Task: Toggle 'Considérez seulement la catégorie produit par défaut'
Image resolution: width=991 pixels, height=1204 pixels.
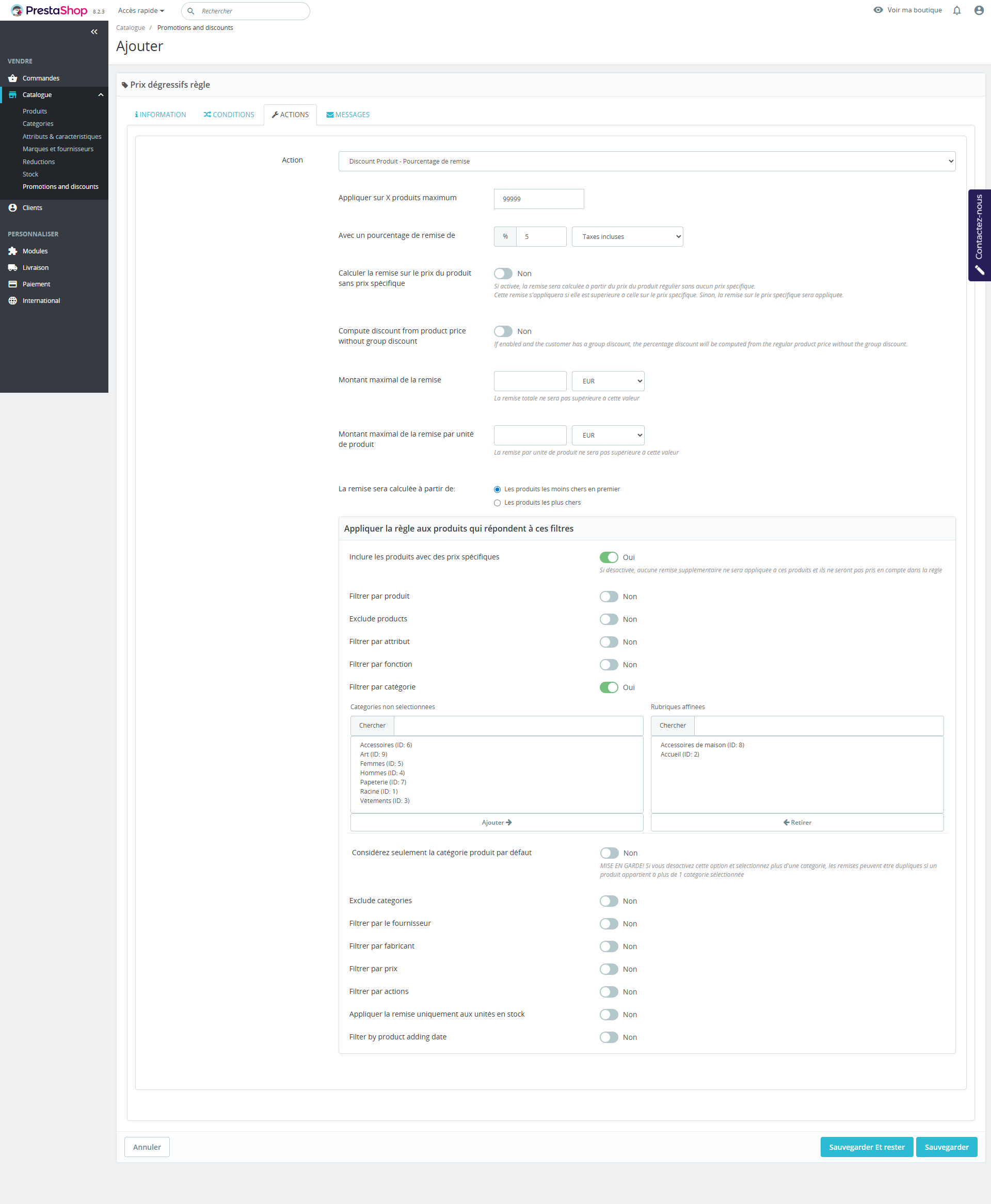Action: (x=609, y=853)
